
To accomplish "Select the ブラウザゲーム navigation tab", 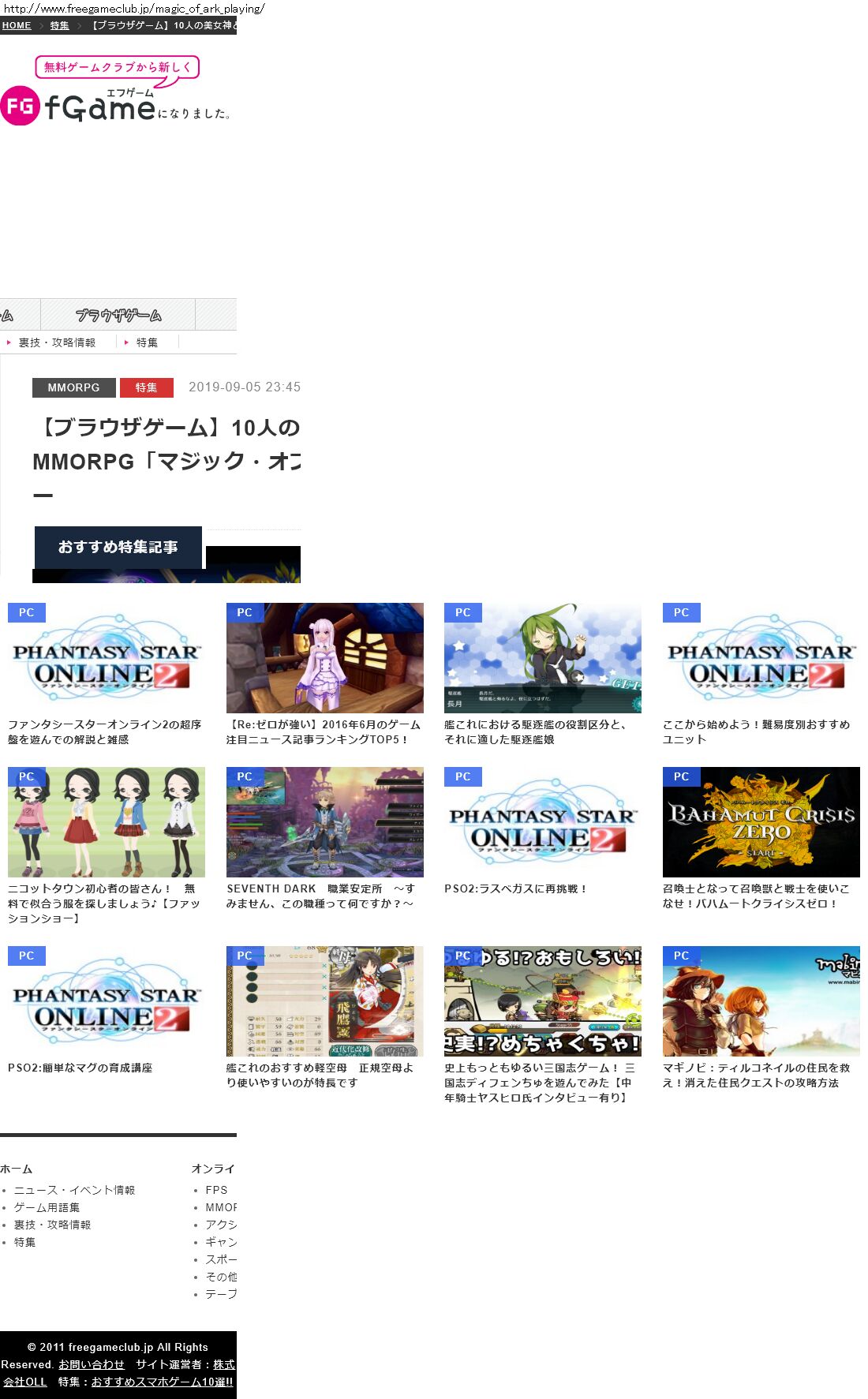I will 118,315.
